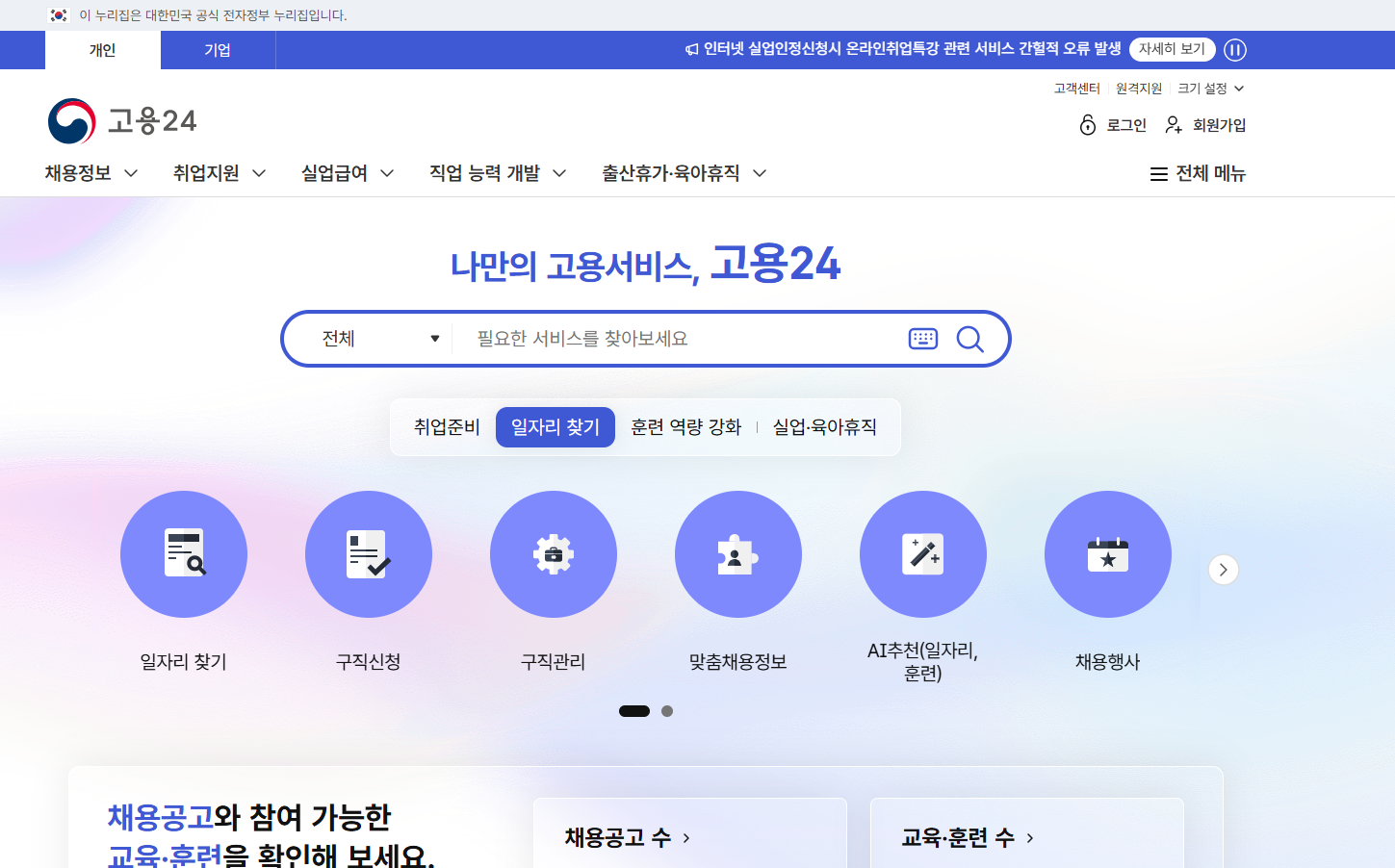Image resolution: width=1395 pixels, height=868 pixels.
Task: Open the 전체 메뉴 button
Action: [x=1199, y=174]
